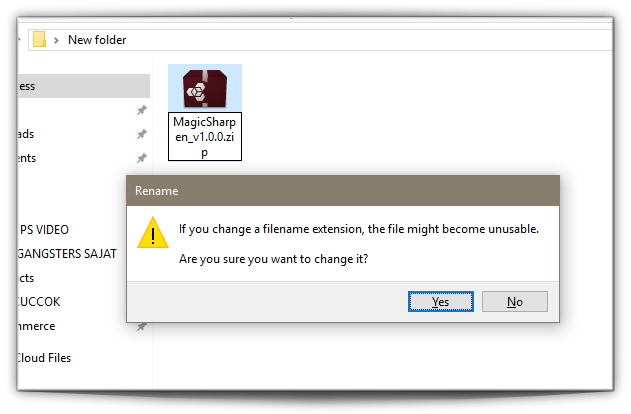Select the Creative Cloud Files sidebar entry
This screenshot has height=414, width=631.
coord(44,358)
